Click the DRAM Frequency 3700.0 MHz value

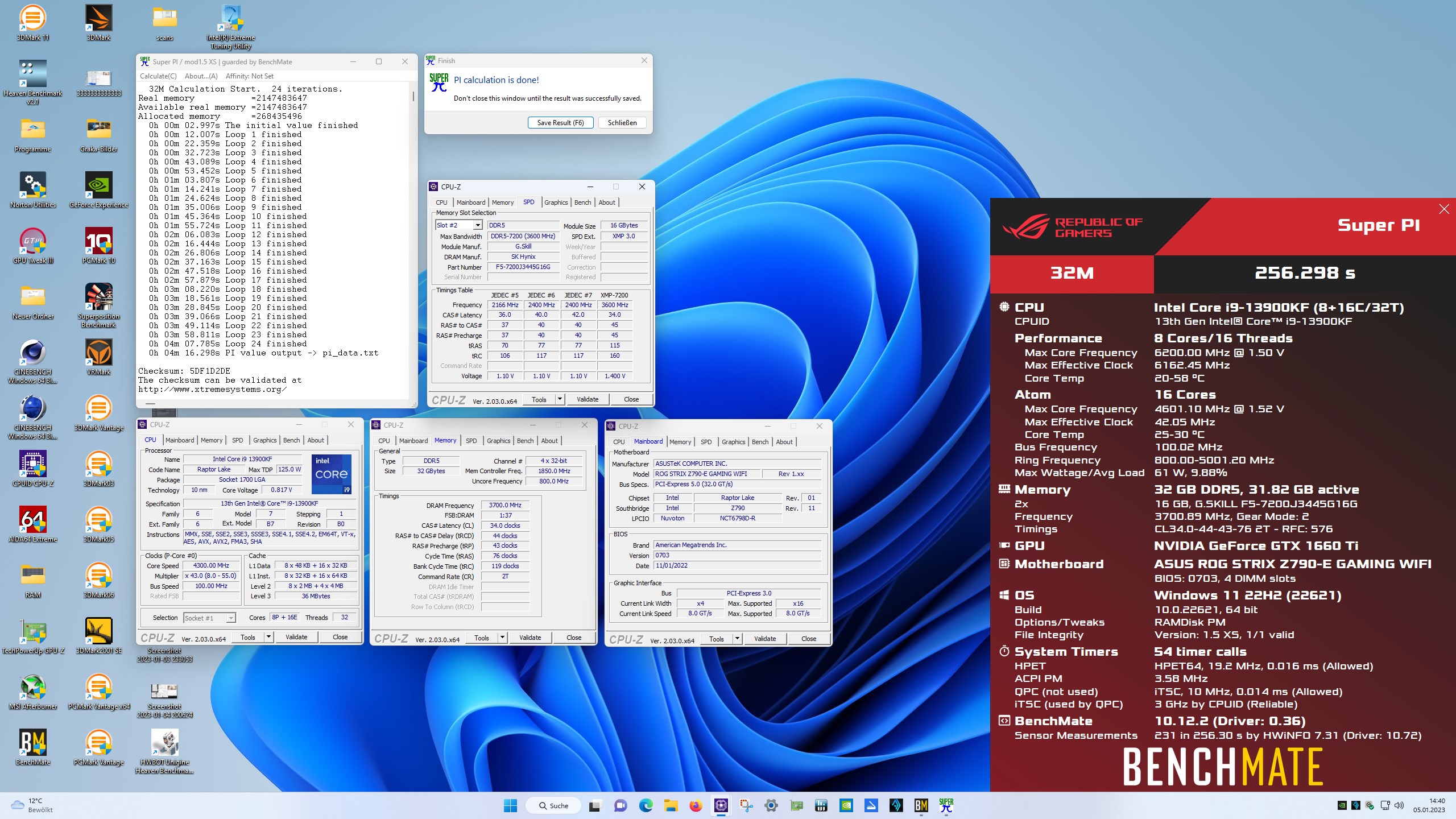click(505, 505)
